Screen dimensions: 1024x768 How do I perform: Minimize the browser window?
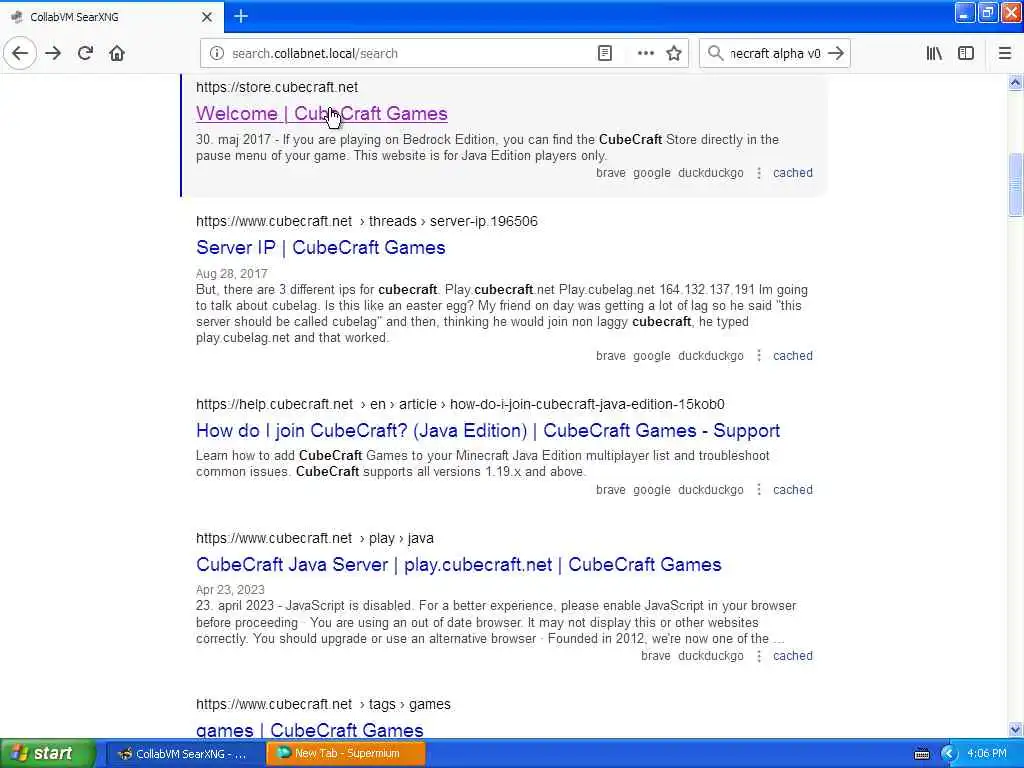[x=965, y=13]
